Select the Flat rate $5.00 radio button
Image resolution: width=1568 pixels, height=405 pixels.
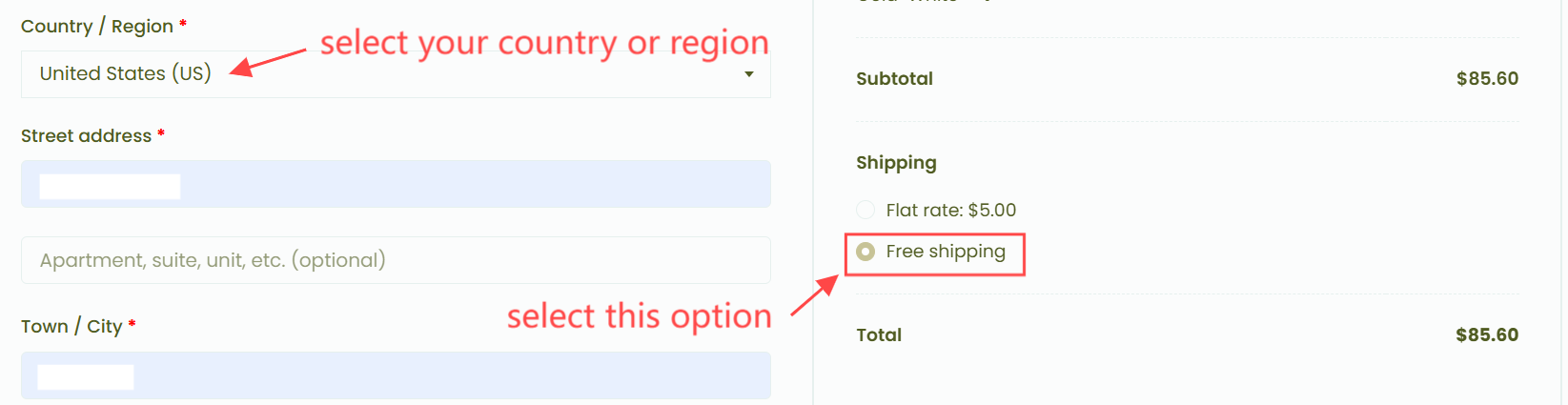865,210
